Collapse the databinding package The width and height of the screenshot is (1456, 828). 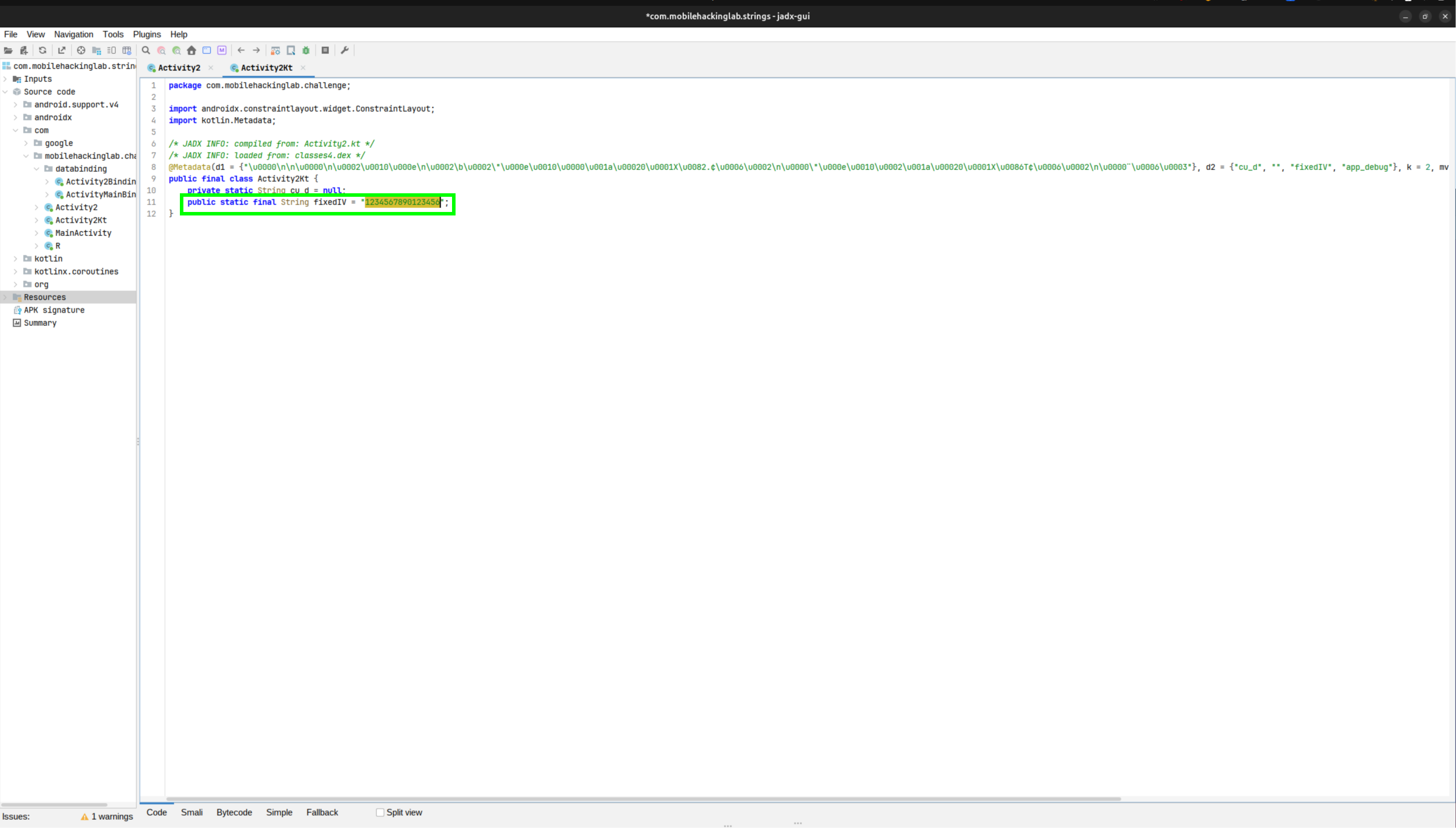click(37, 169)
